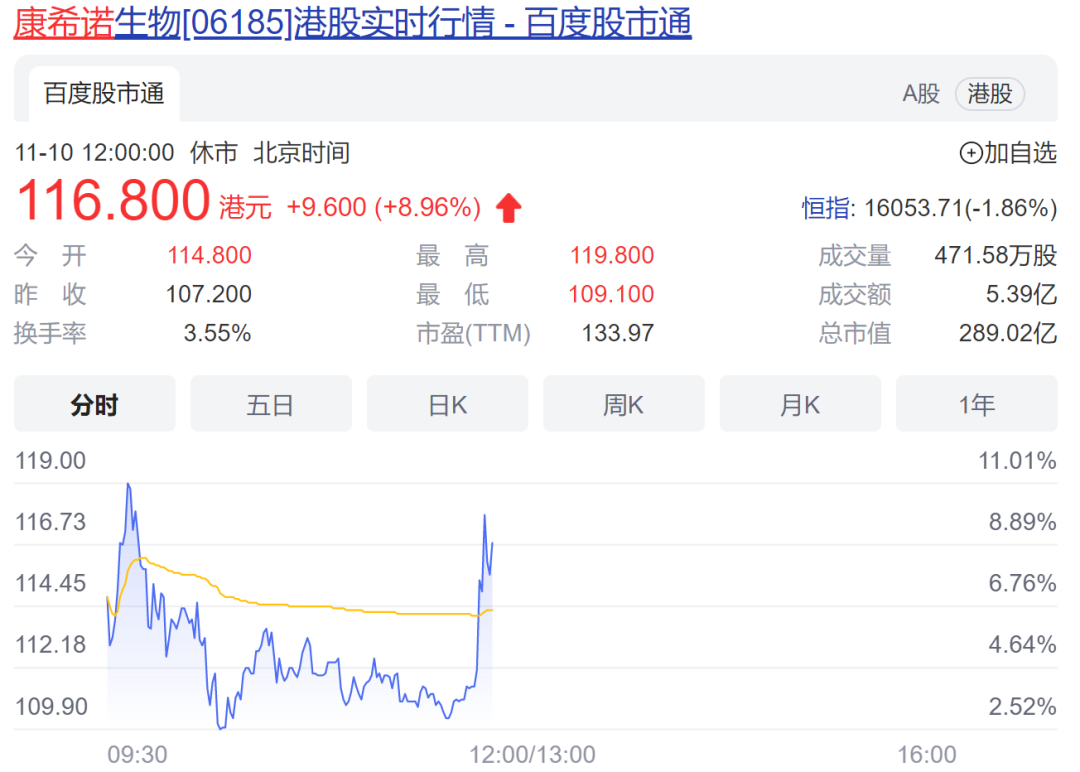Screen dimensions: 1080x772
Task: Click the 09:30 time axis label
Action: click(x=137, y=755)
